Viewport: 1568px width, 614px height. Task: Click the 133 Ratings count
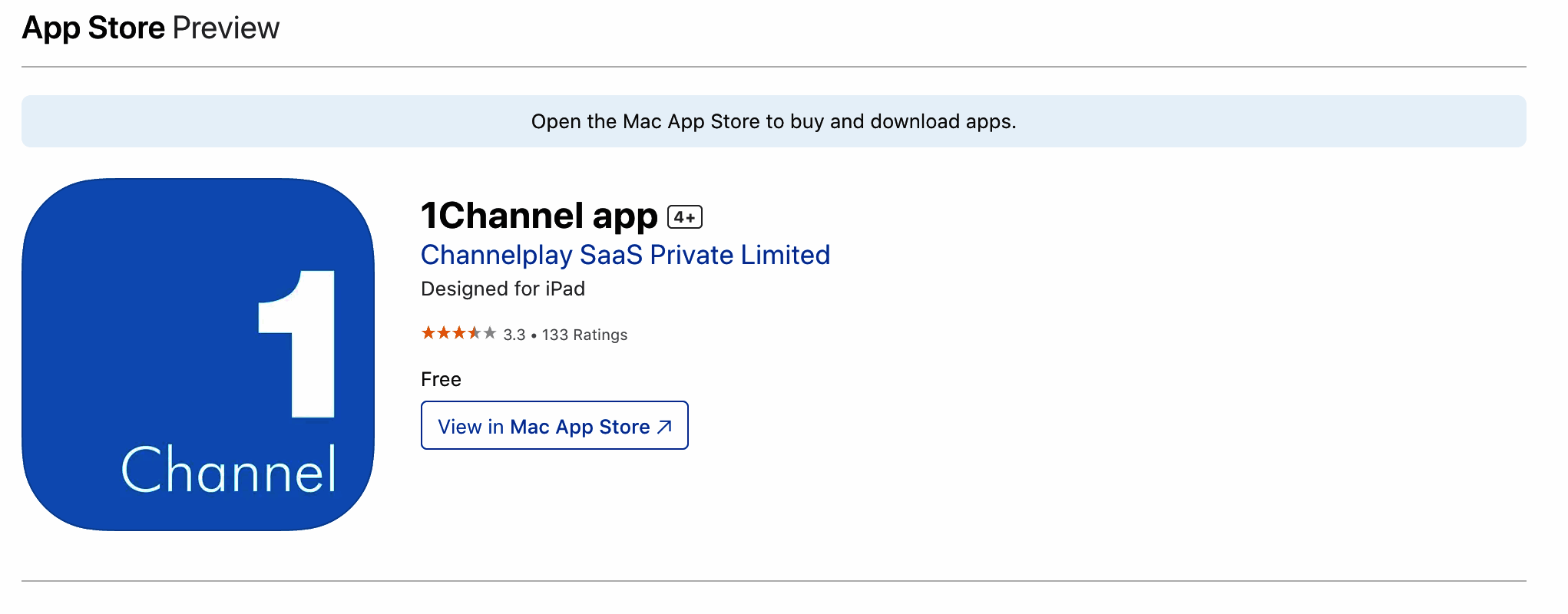(x=584, y=335)
